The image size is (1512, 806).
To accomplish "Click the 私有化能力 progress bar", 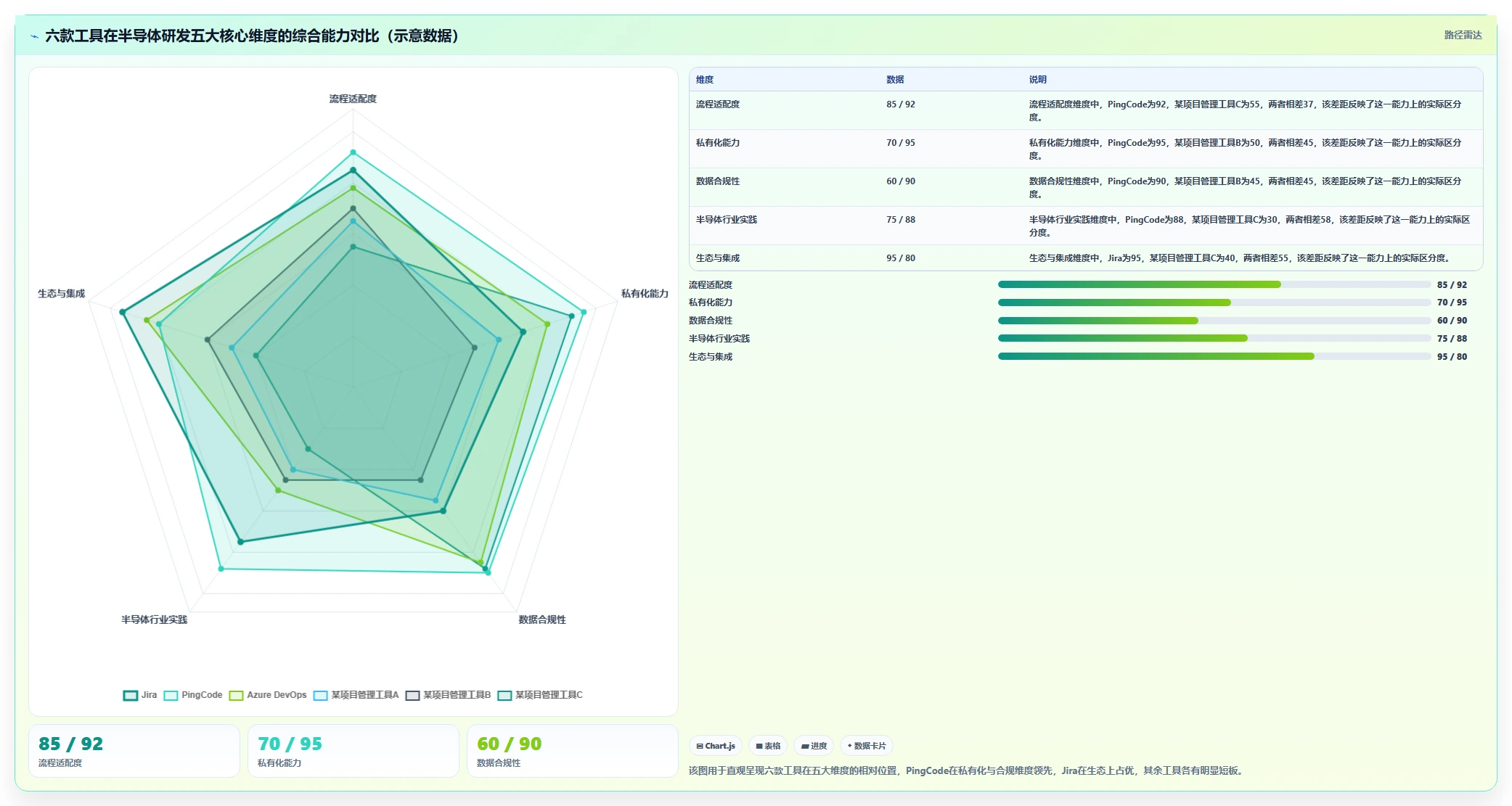I will tap(1214, 303).
